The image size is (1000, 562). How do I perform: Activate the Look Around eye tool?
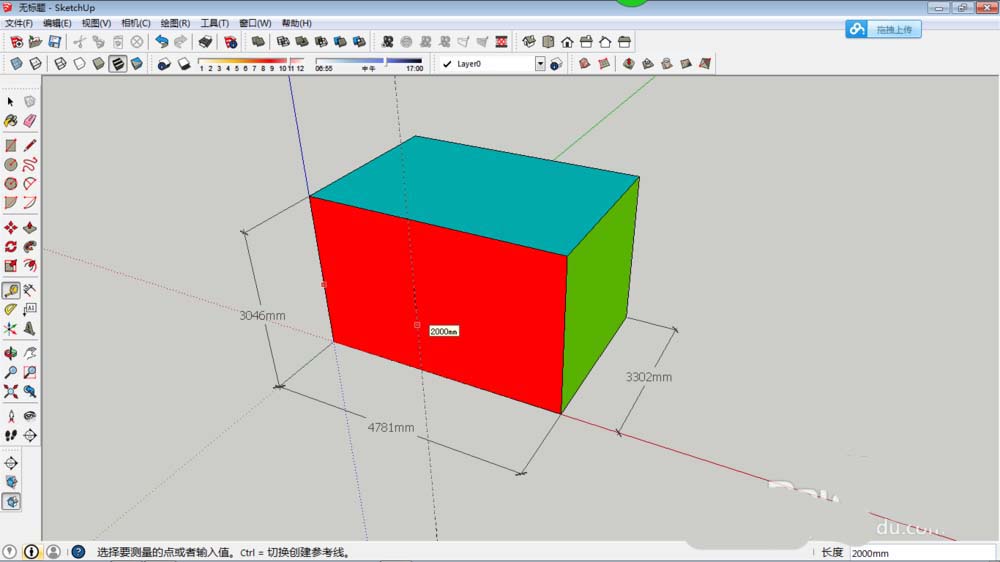(29, 416)
